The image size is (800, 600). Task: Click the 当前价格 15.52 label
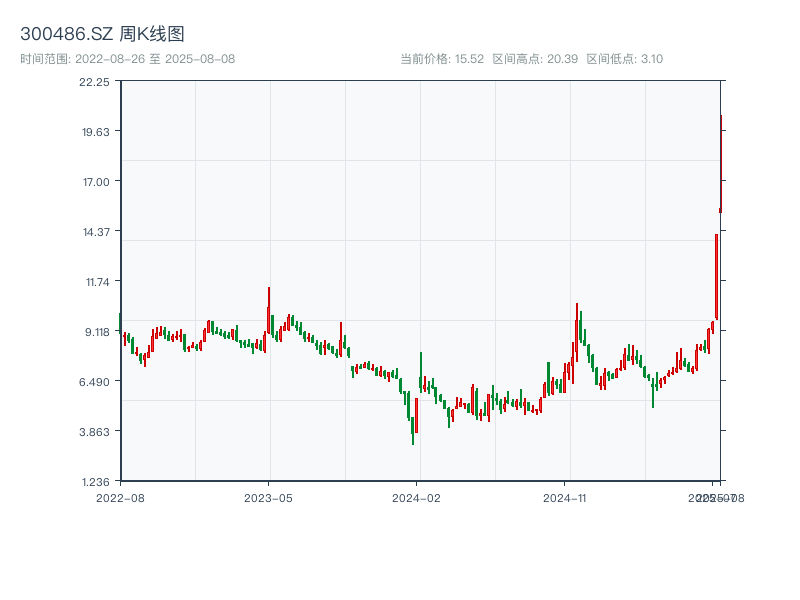click(x=442, y=59)
